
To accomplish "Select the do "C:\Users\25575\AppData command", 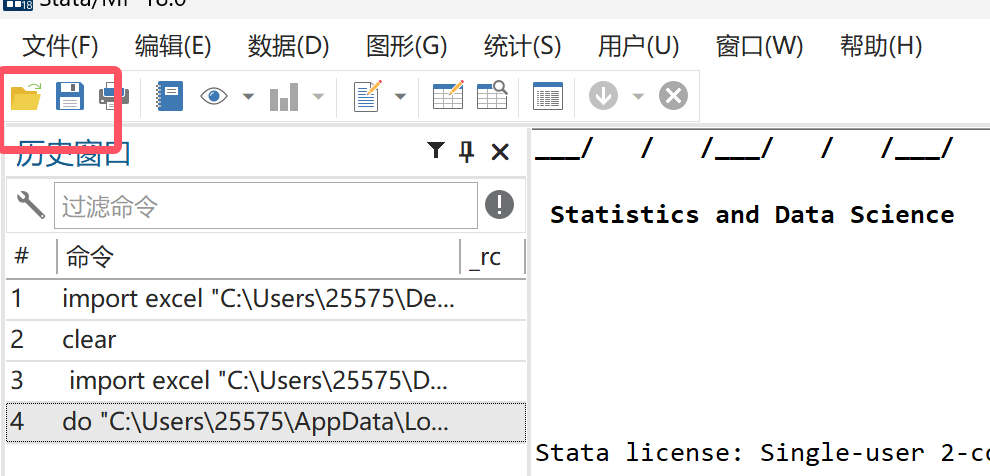I will click(x=266, y=422).
